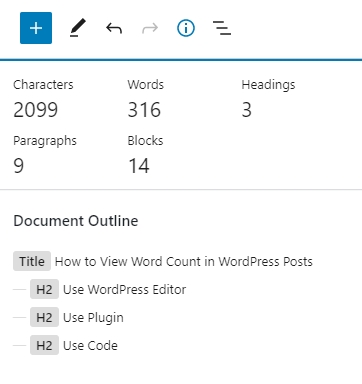Select the Tools pencil icon

pyautogui.click(x=78, y=28)
